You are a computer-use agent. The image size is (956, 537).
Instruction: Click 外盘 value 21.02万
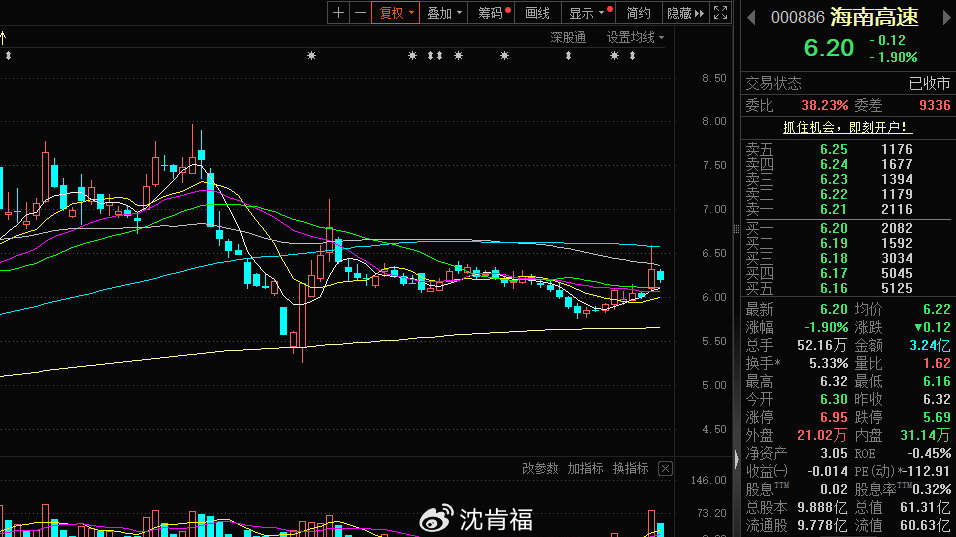click(822, 436)
